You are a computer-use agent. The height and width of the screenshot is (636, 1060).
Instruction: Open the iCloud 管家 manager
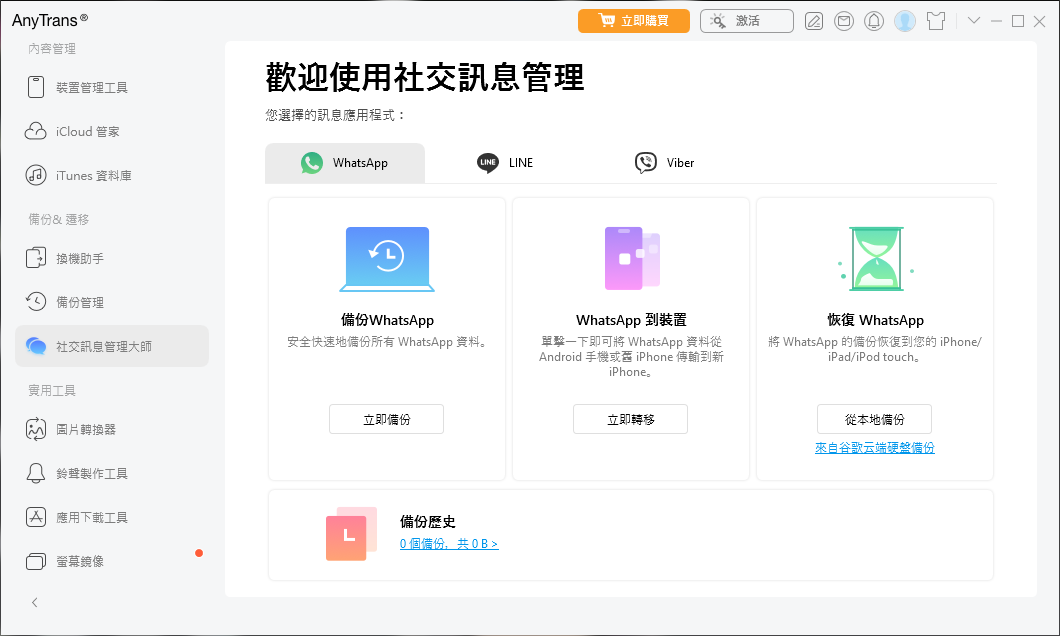(89, 131)
